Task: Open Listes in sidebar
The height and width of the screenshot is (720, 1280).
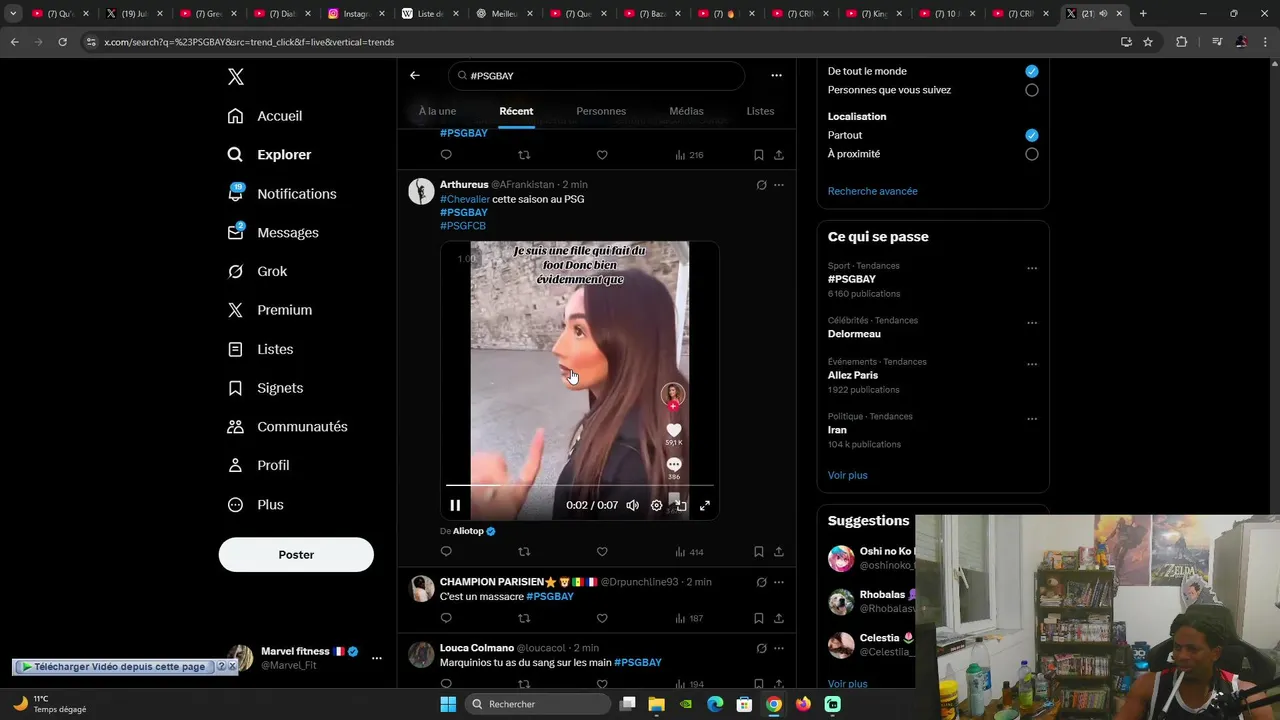Action: pyautogui.click(x=261, y=349)
